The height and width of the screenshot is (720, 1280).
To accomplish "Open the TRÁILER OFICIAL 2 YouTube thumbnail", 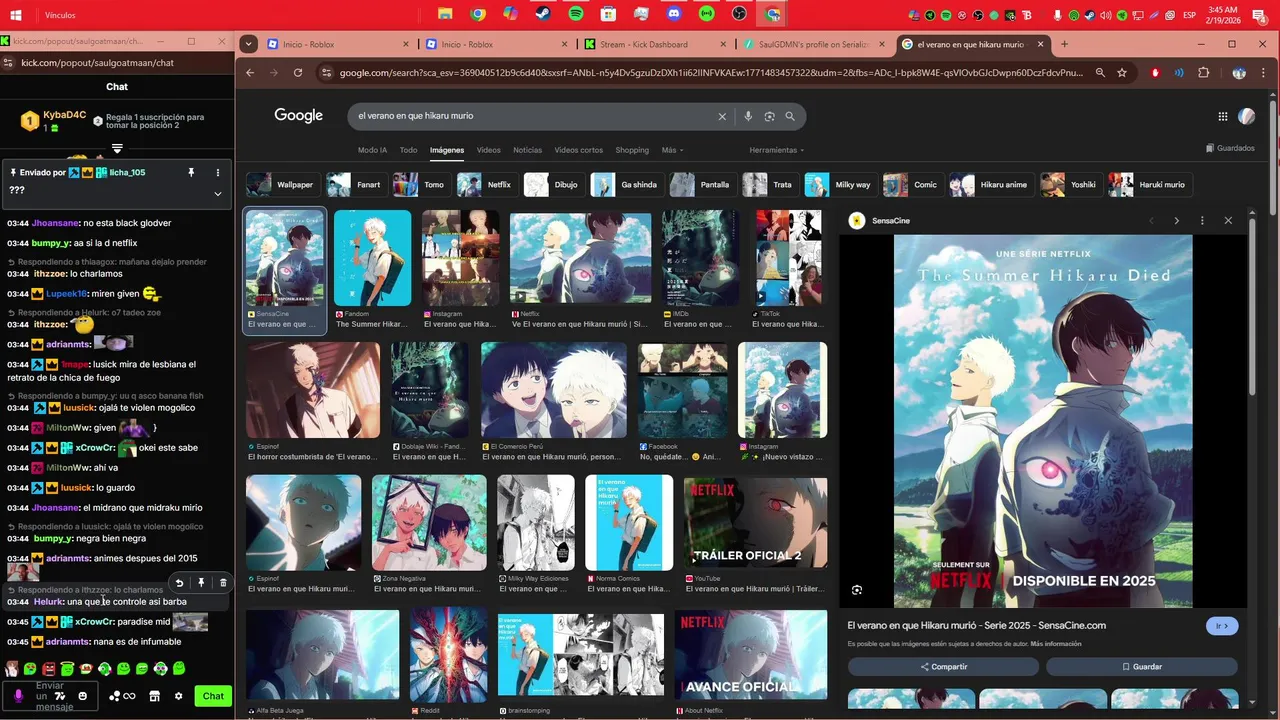I will pyautogui.click(x=755, y=523).
